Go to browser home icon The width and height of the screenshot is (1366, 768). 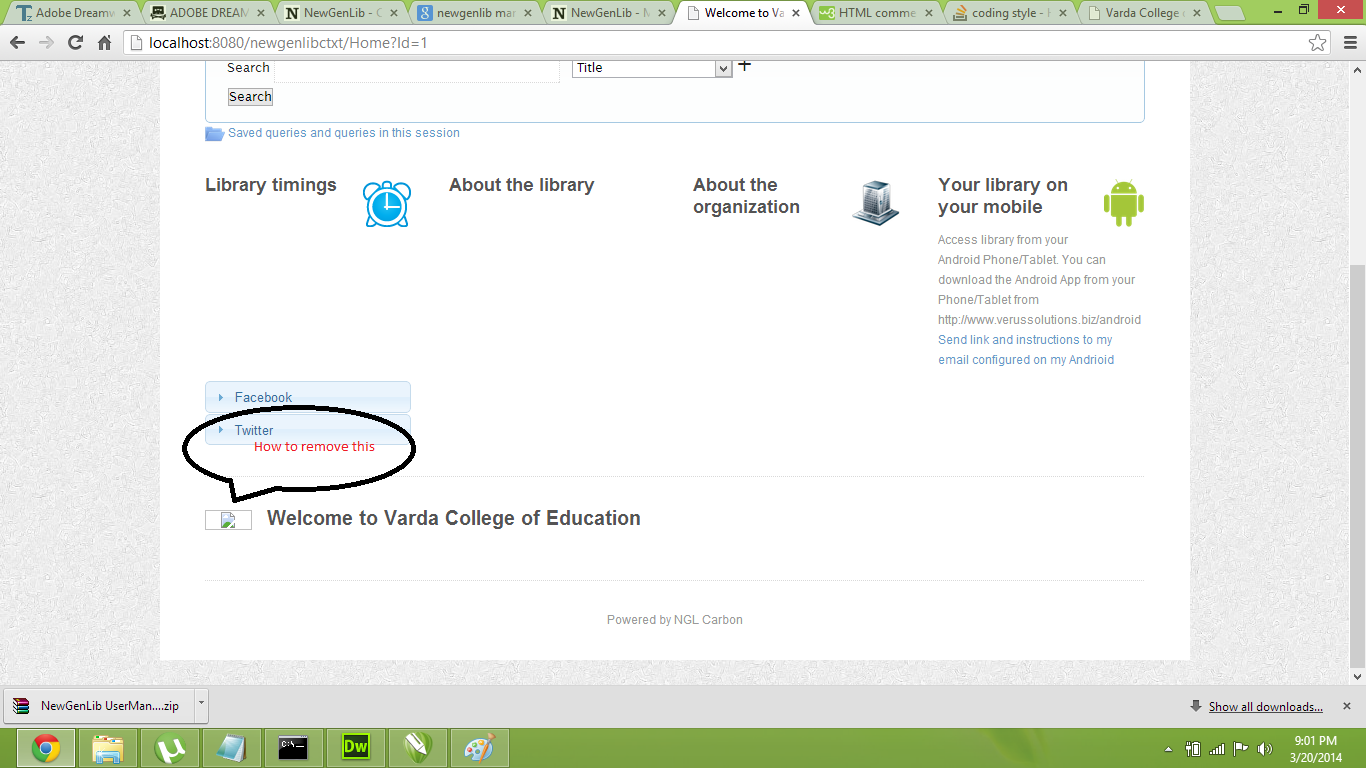(x=105, y=43)
